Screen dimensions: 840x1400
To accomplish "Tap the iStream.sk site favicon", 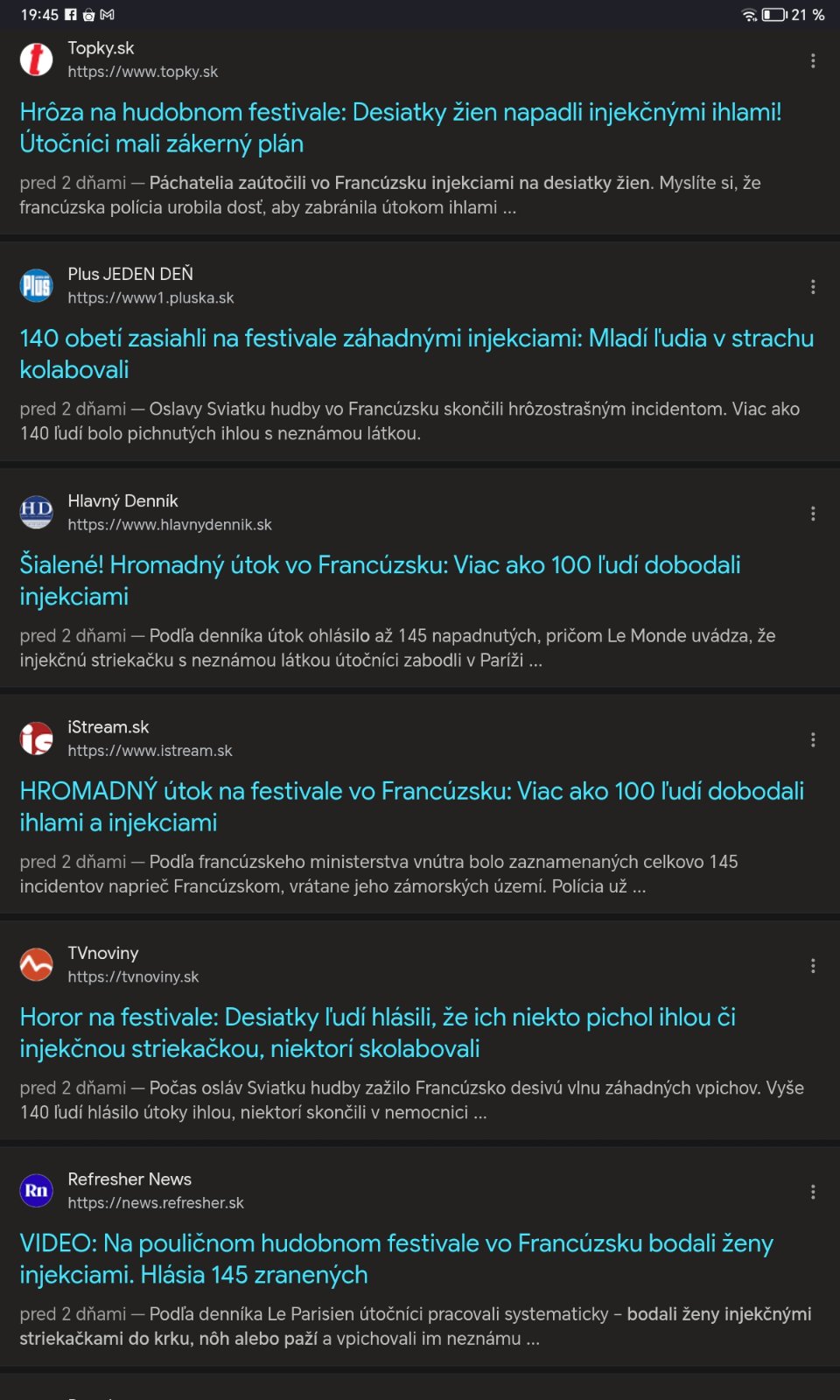I will [x=36, y=738].
